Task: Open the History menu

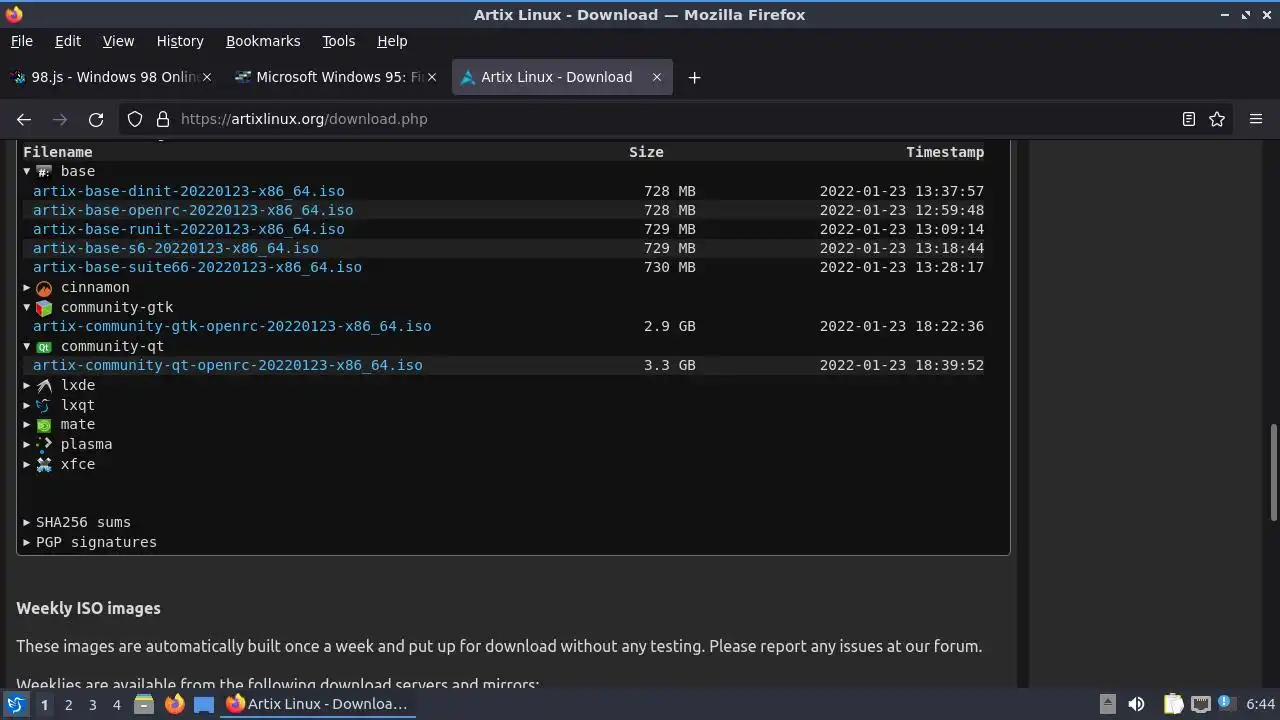Action: click(x=180, y=41)
